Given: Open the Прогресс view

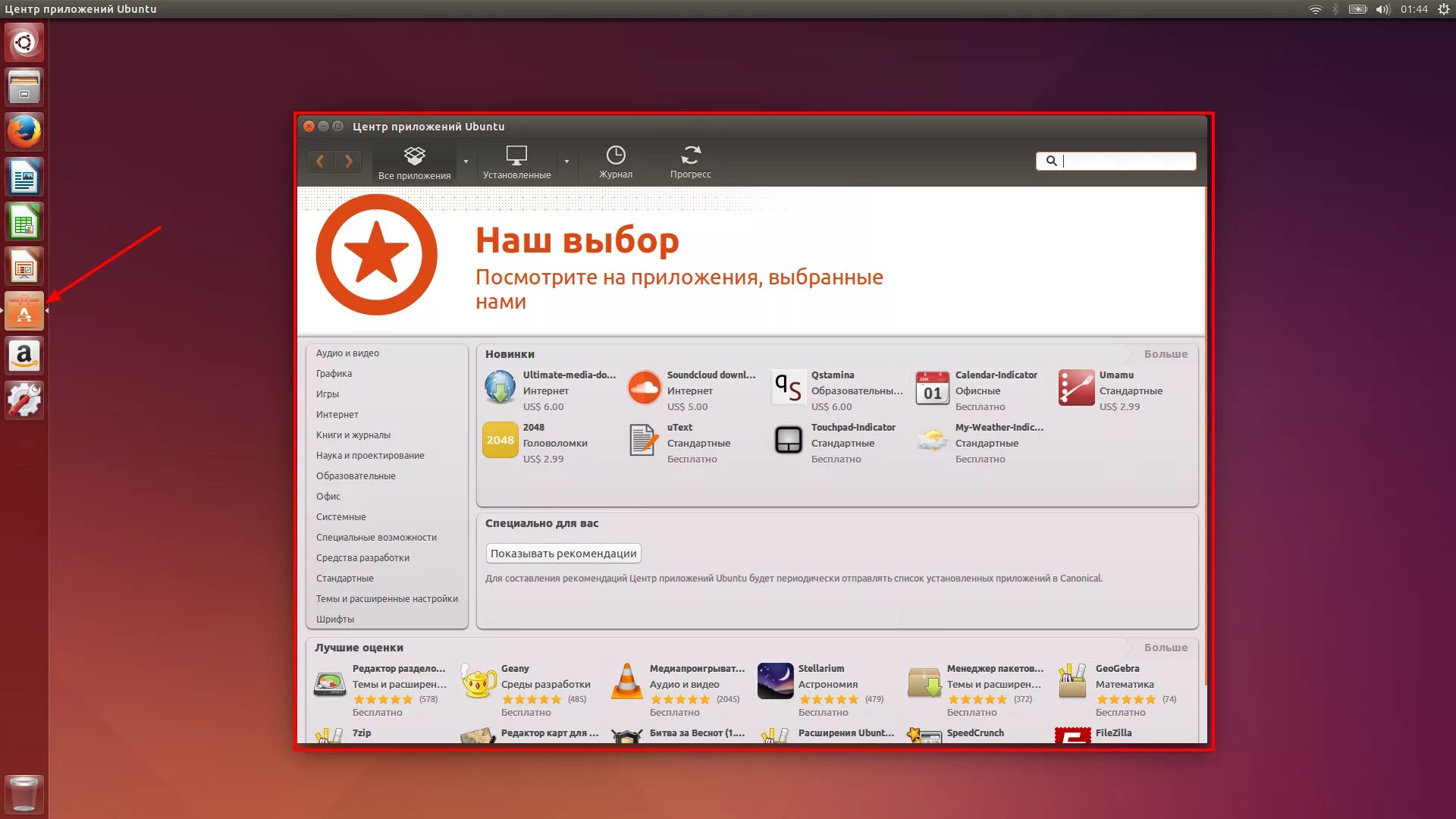Looking at the screenshot, I should pos(690,162).
